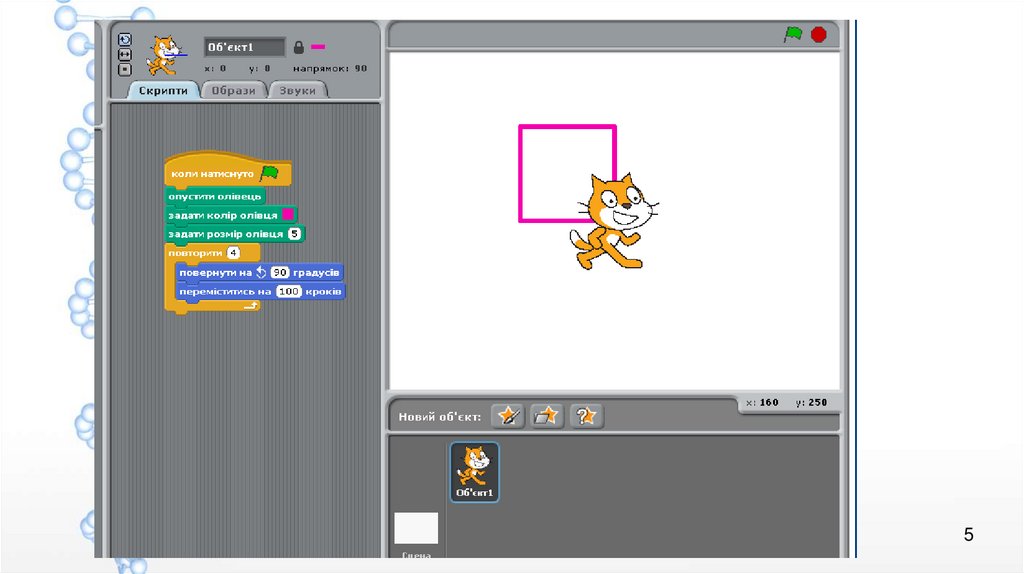
Task: Paint a new sprite with brush star icon
Action: point(508,416)
